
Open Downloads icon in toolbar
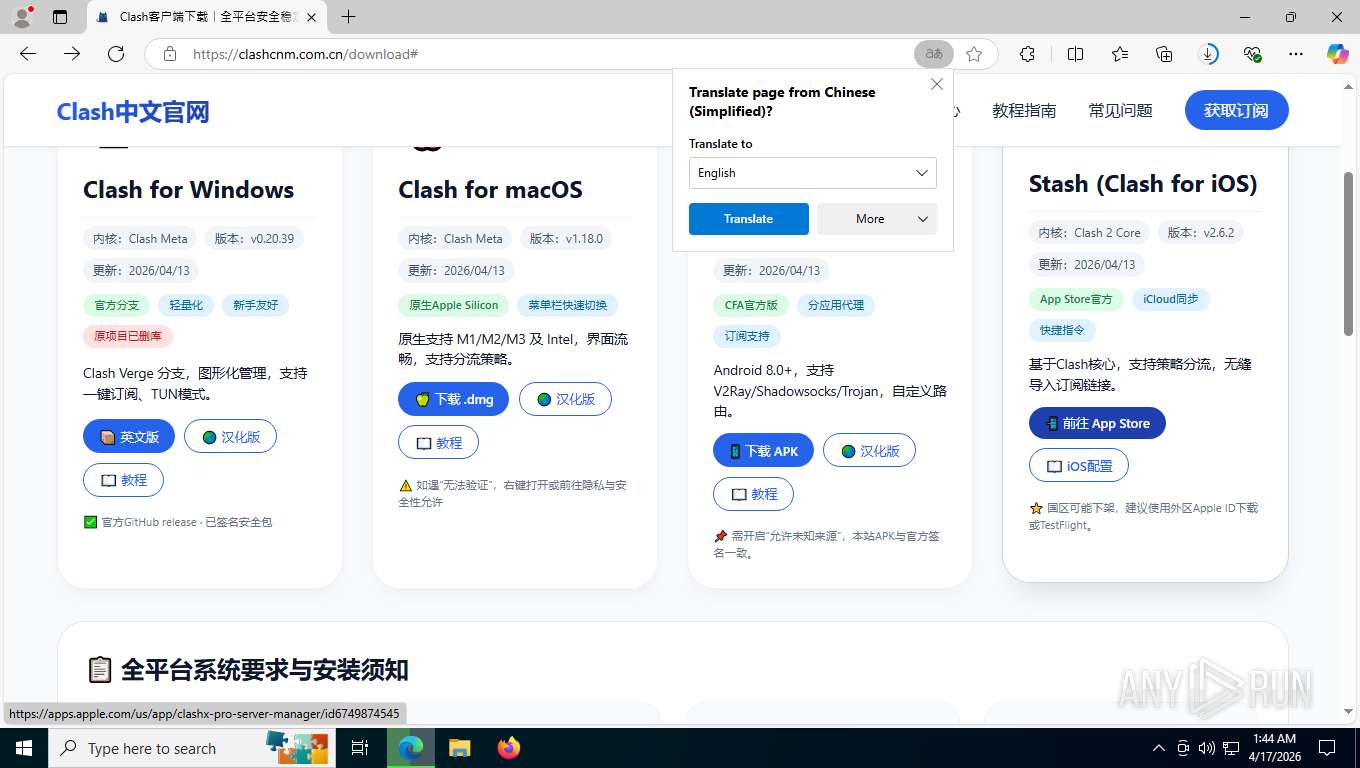pyautogui.click(x=1208, y=54)
